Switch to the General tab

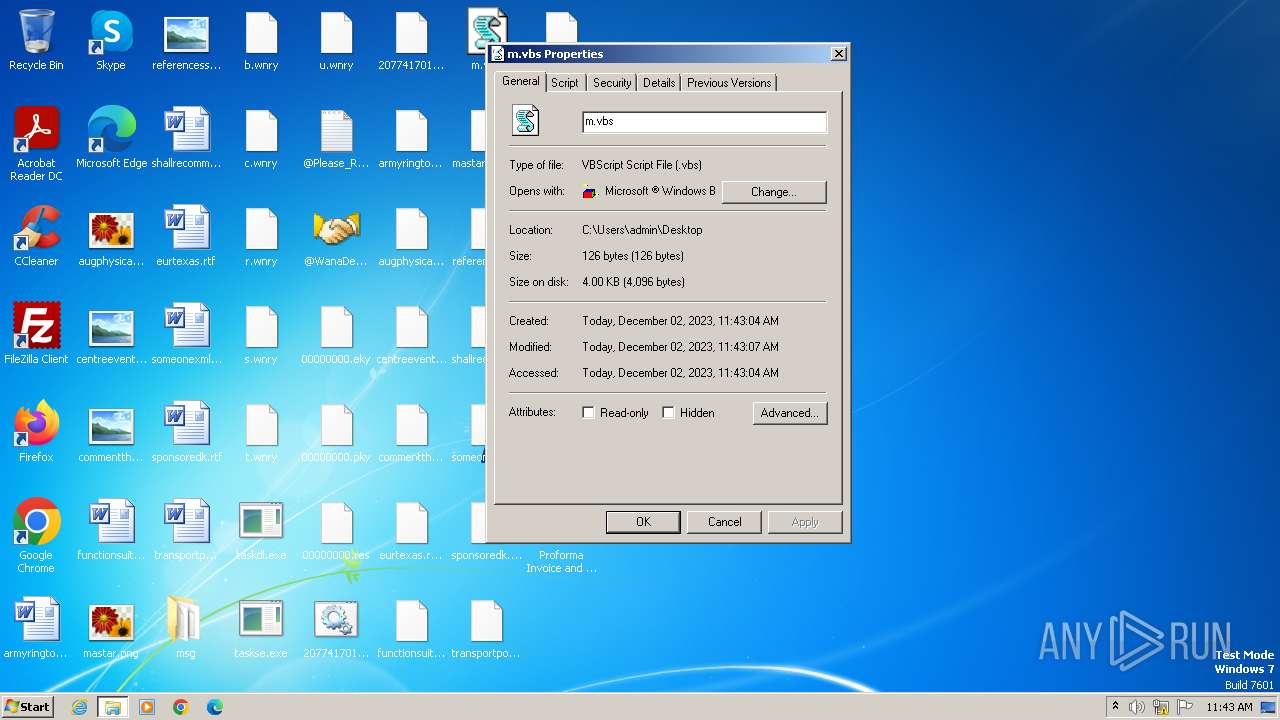[x=521, y=81]
